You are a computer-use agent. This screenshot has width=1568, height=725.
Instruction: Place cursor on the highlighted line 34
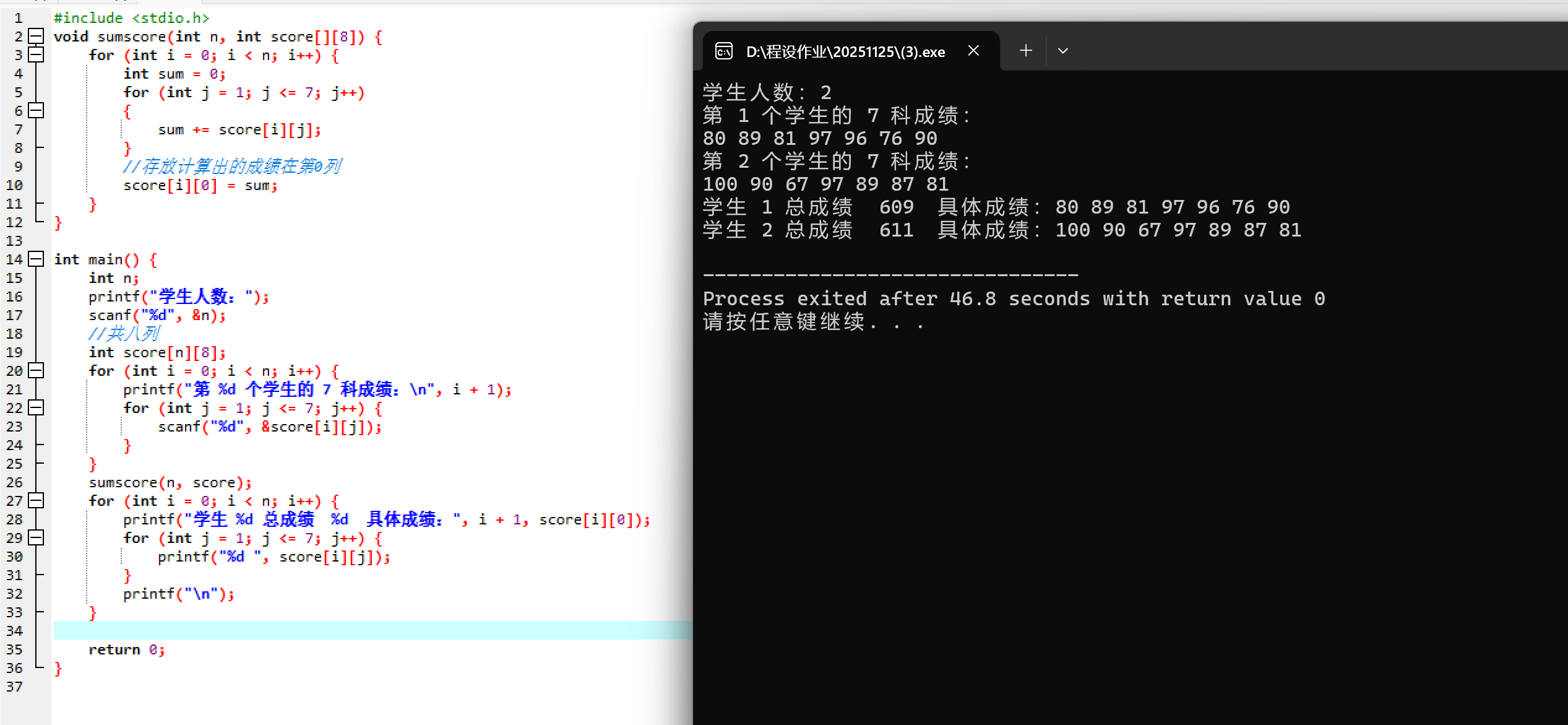[248, 630]
